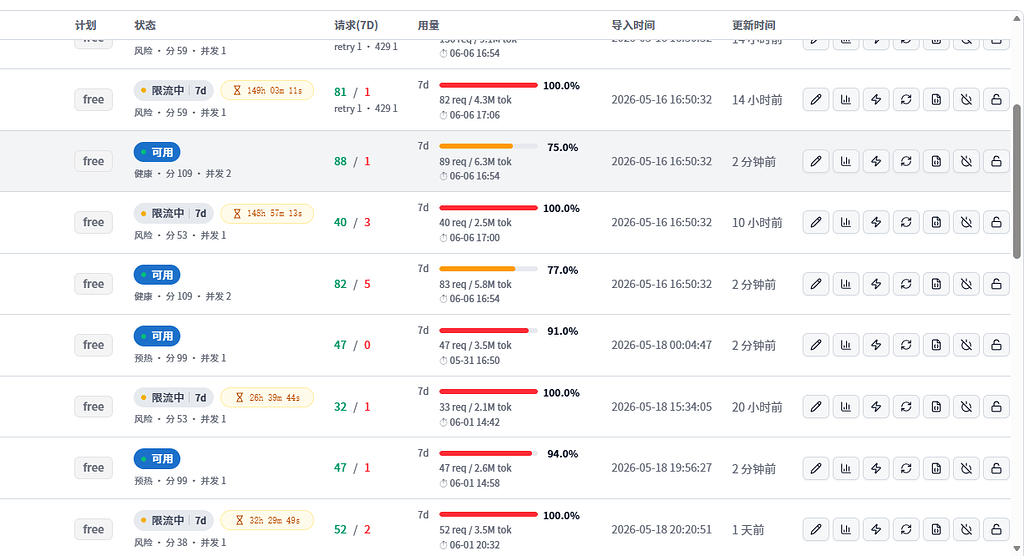Click the red 91.0% usage progress bar
Screen dimensions: 1024x556
pyautogui.click(x=488, y=331)
